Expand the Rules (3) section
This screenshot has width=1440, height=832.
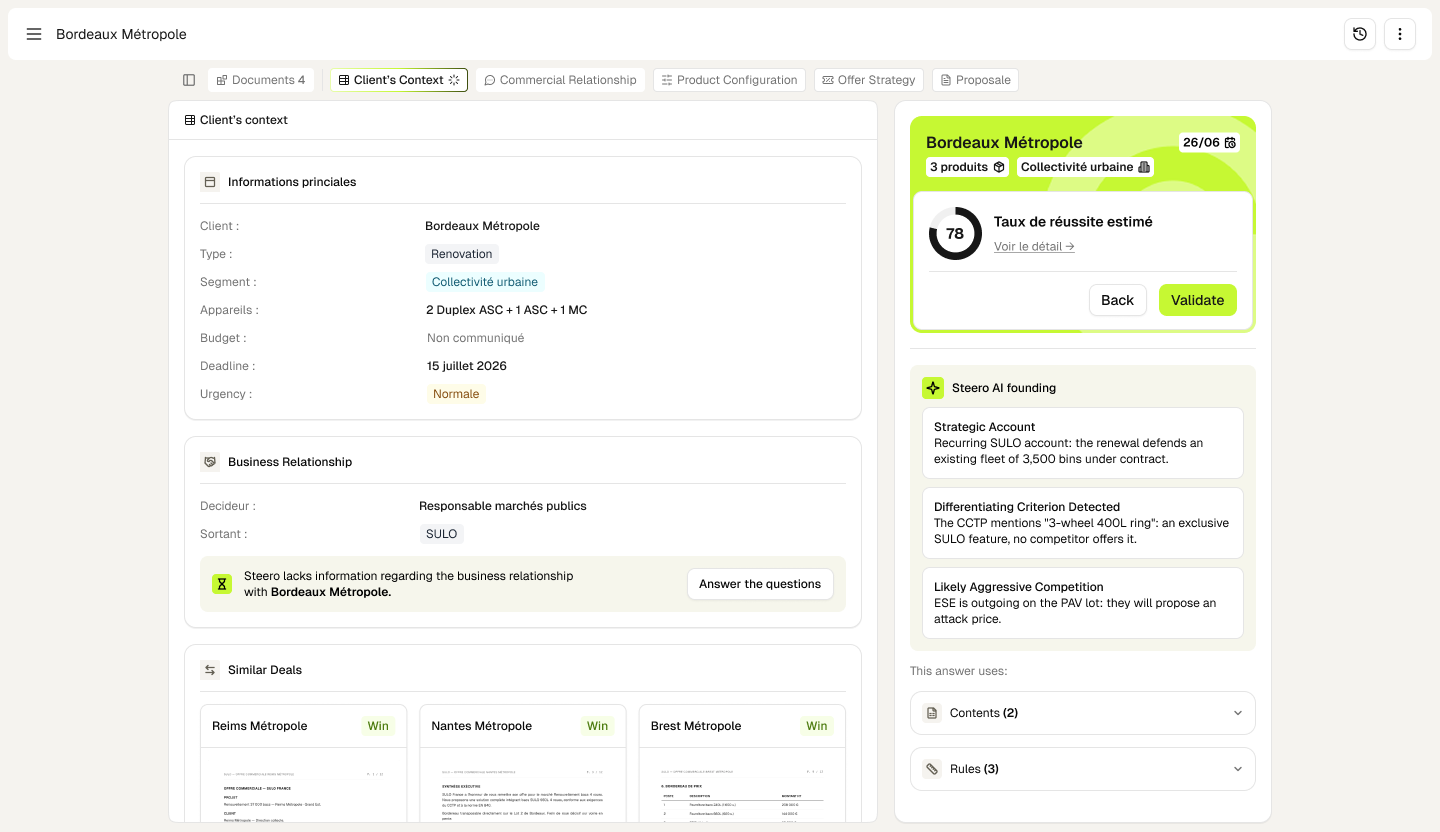pos(1082,769)
